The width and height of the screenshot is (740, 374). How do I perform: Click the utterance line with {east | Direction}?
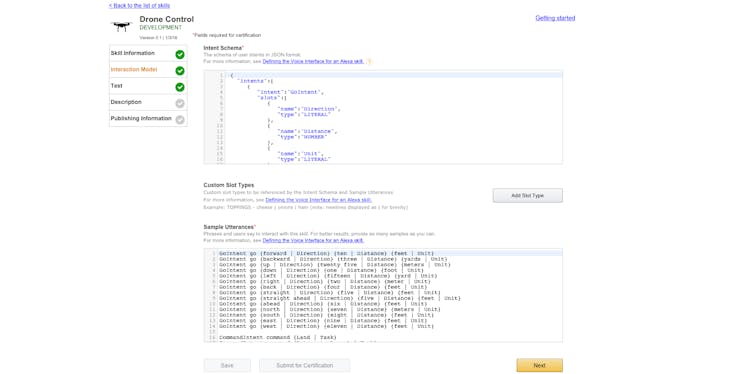tap(323, 321)
